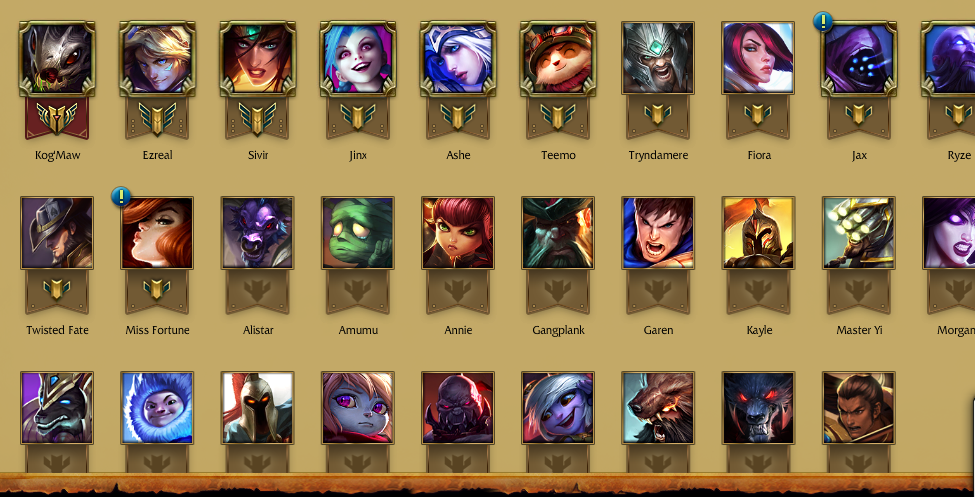Click the Tristana portrait in bottom row
This screenshot has width=975, height=497.
coord(558,408)
